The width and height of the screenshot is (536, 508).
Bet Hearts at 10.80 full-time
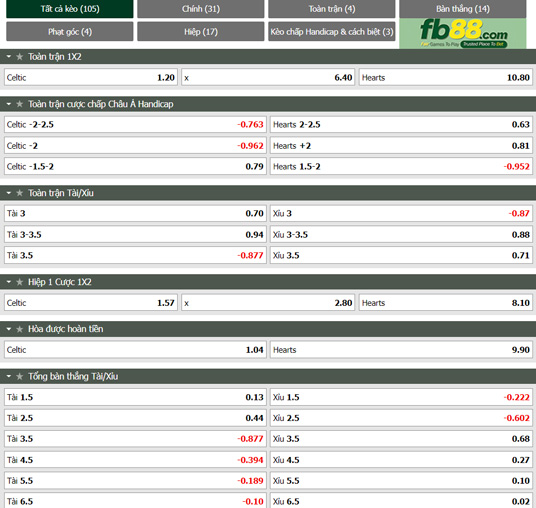(x=446, y=78)
